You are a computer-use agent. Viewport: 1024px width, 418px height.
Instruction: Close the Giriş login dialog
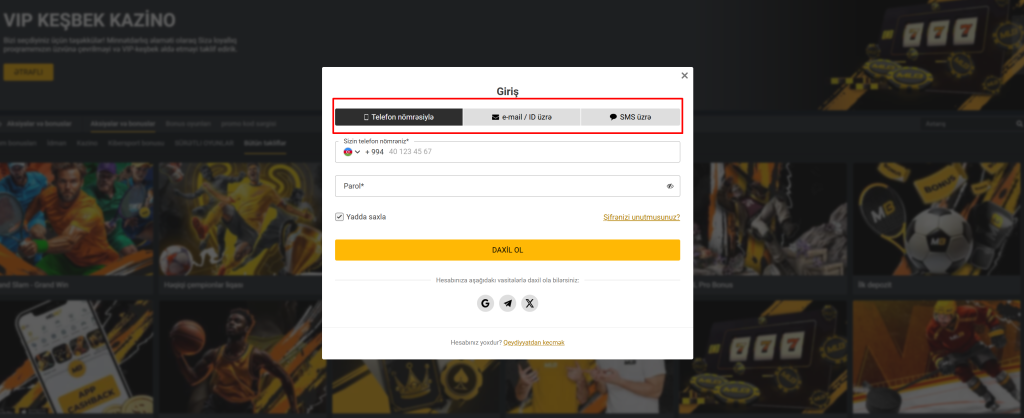point(684,76)
